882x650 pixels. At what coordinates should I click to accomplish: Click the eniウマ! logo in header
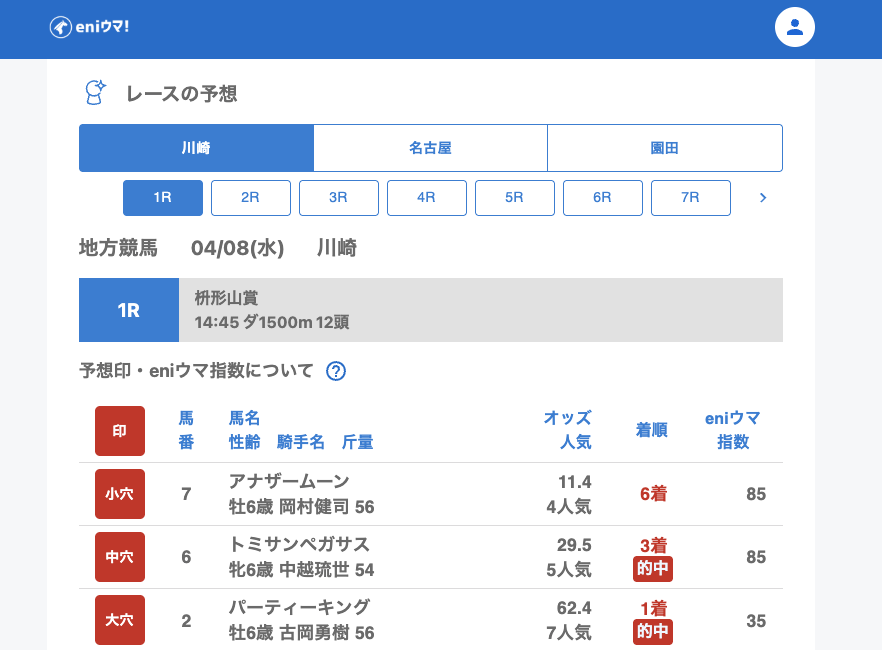pos(89,27)
